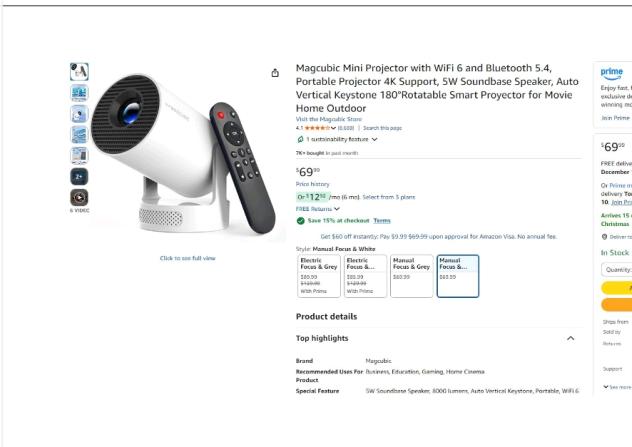Show the 2+ more images thumbnail
This screenshot has width=632, height=447.
pyautogui.click(x=79, y=177)
